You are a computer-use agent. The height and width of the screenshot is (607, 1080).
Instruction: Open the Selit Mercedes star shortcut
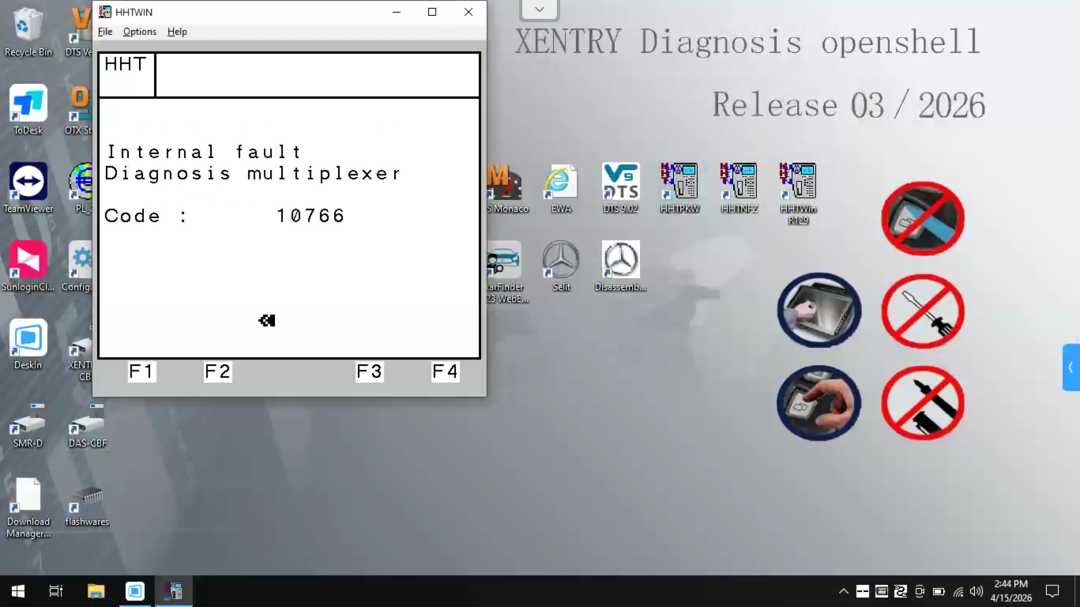(561, 266)
